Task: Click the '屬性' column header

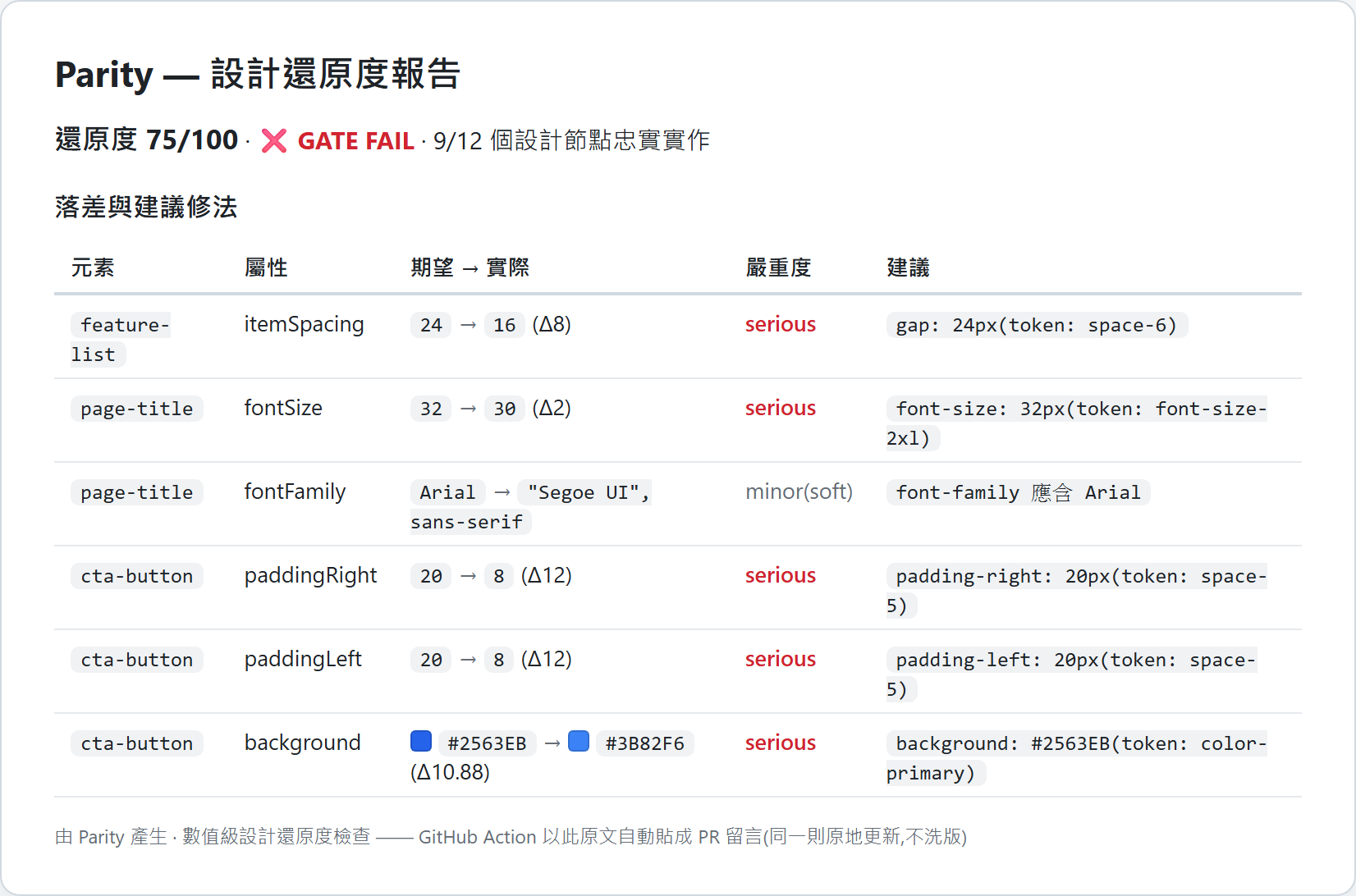Action: (x=266, y=267)
